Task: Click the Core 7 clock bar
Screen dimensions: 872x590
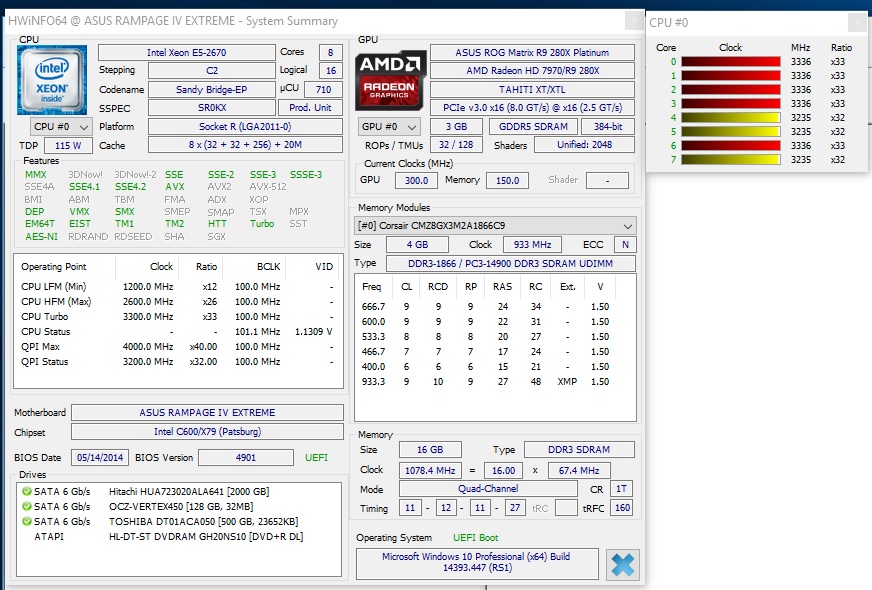Action: [730, 160]
